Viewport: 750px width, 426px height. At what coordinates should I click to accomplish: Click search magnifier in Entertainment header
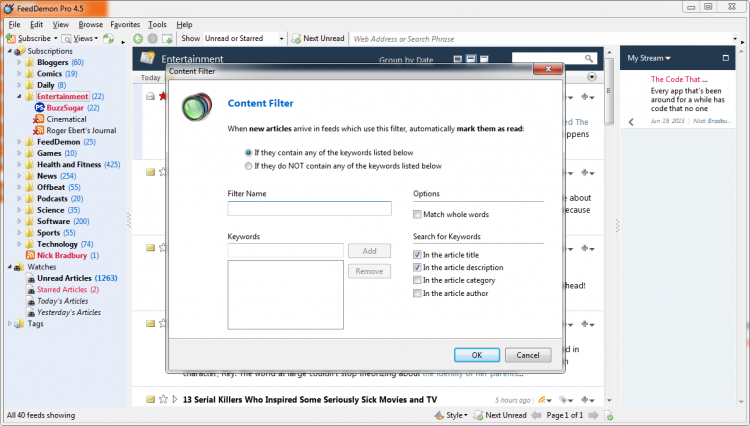tap(589, 58)
